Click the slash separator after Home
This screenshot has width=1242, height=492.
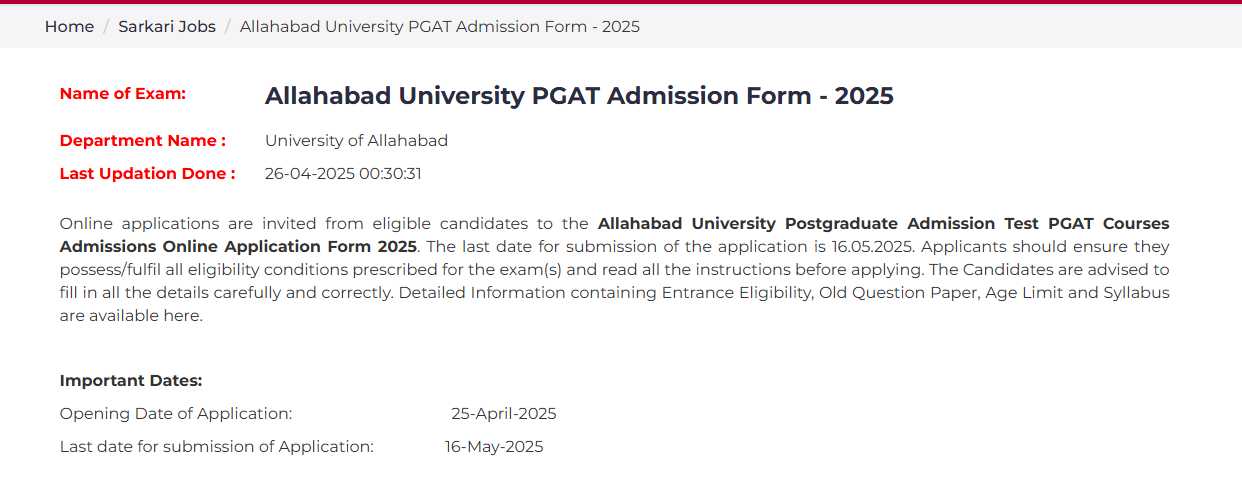(106, 27)
